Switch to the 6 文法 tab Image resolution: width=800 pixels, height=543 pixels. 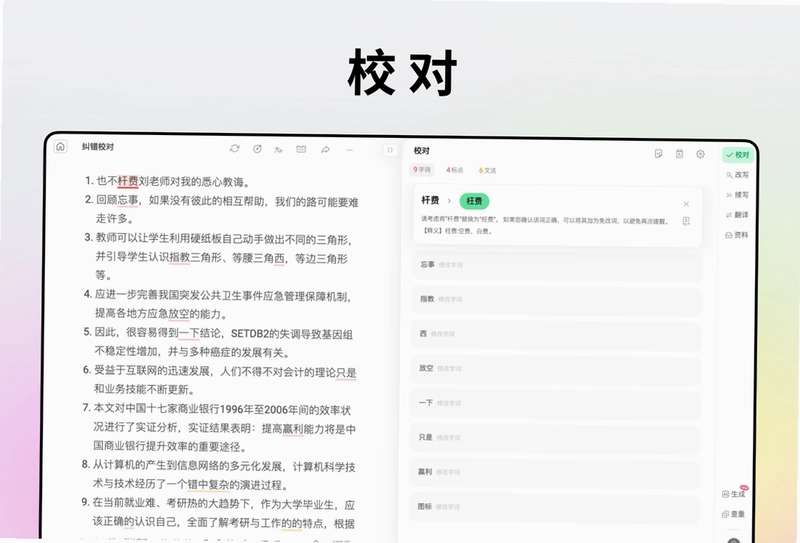(x=487, y=170)
